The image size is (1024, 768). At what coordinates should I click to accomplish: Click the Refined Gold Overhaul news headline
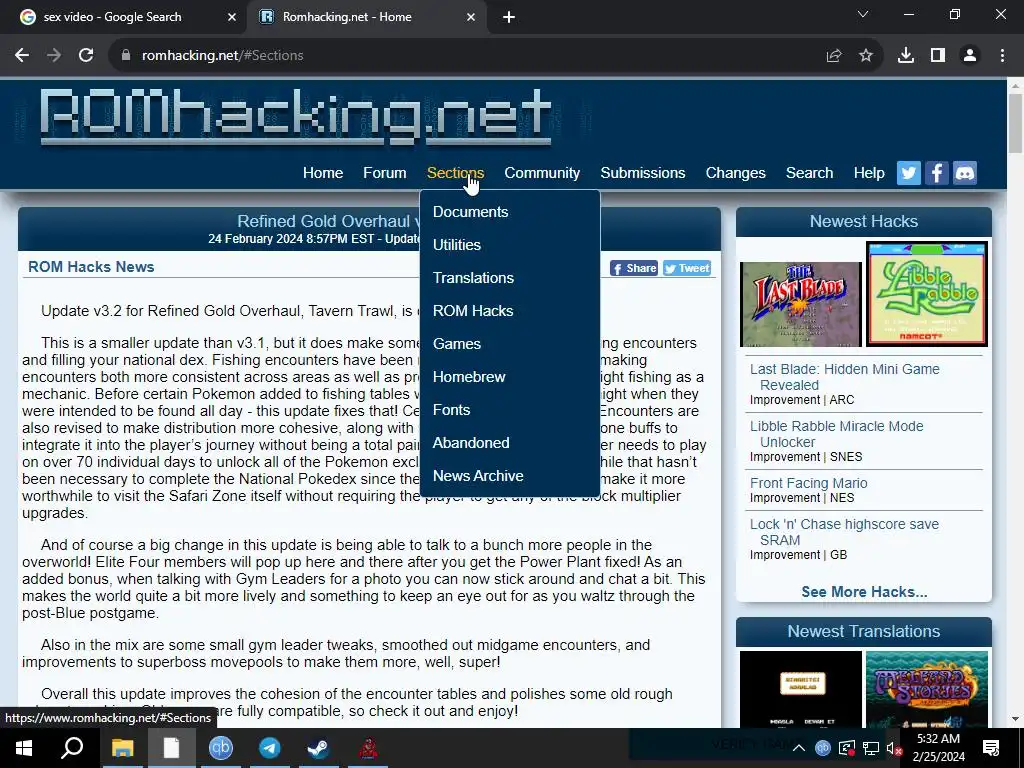(328, 221)
